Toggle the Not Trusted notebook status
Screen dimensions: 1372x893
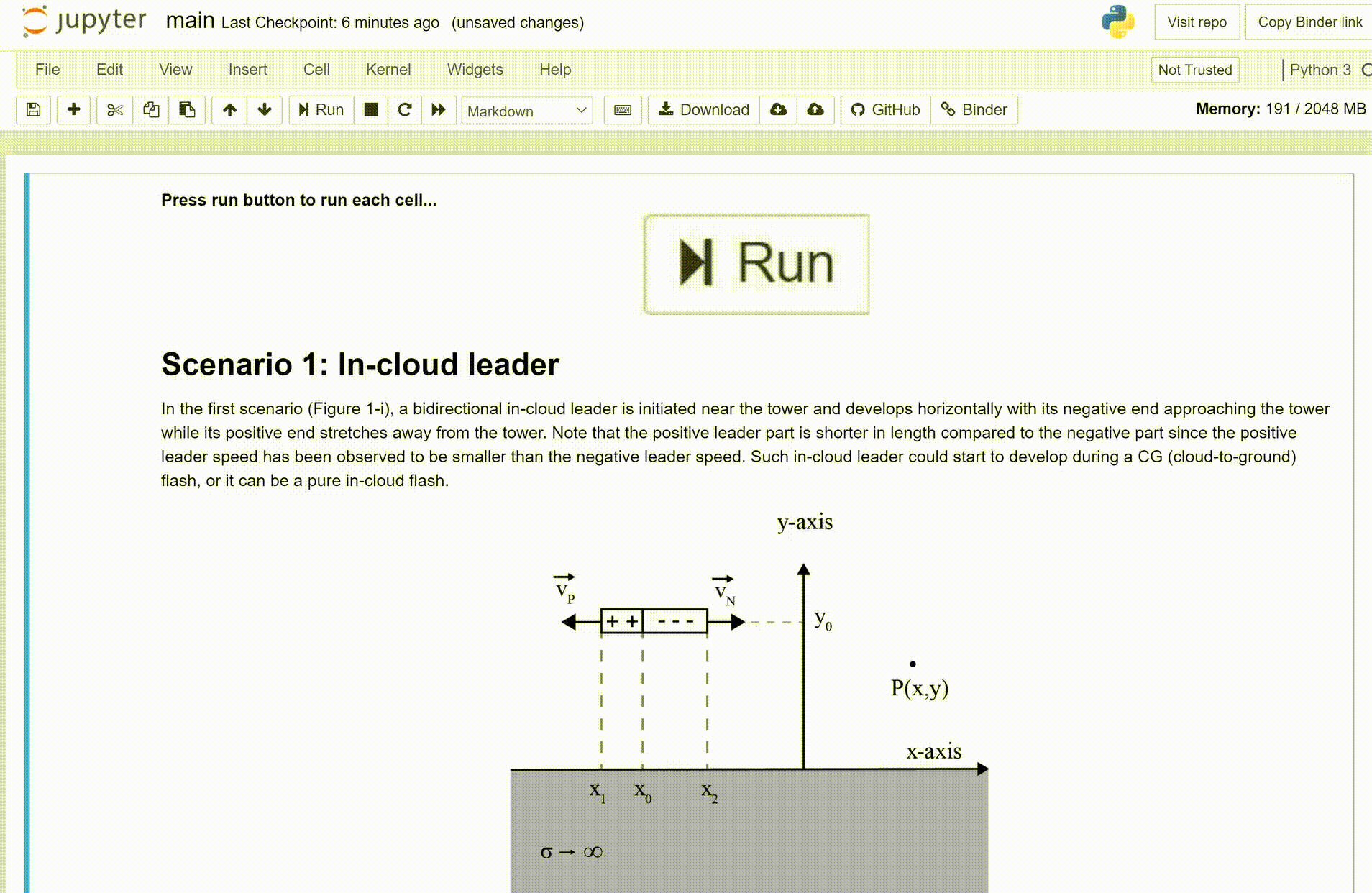tap(1194, 70)
